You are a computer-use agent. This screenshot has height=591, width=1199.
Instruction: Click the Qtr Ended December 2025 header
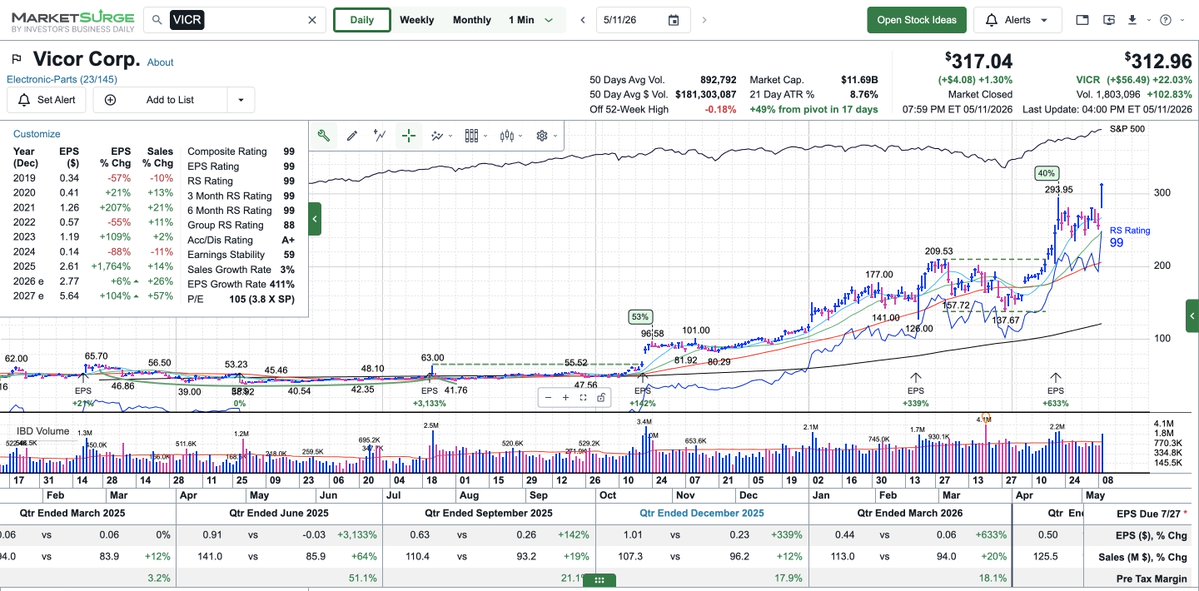click(x=702, y=513)
